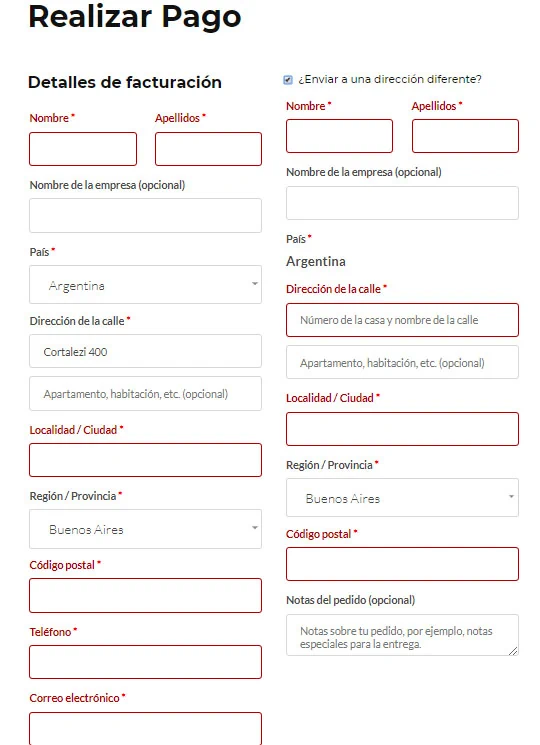Focus the billing Nombre de la empresa field
This screenshot has height=745, width=540.
[145, 216]
